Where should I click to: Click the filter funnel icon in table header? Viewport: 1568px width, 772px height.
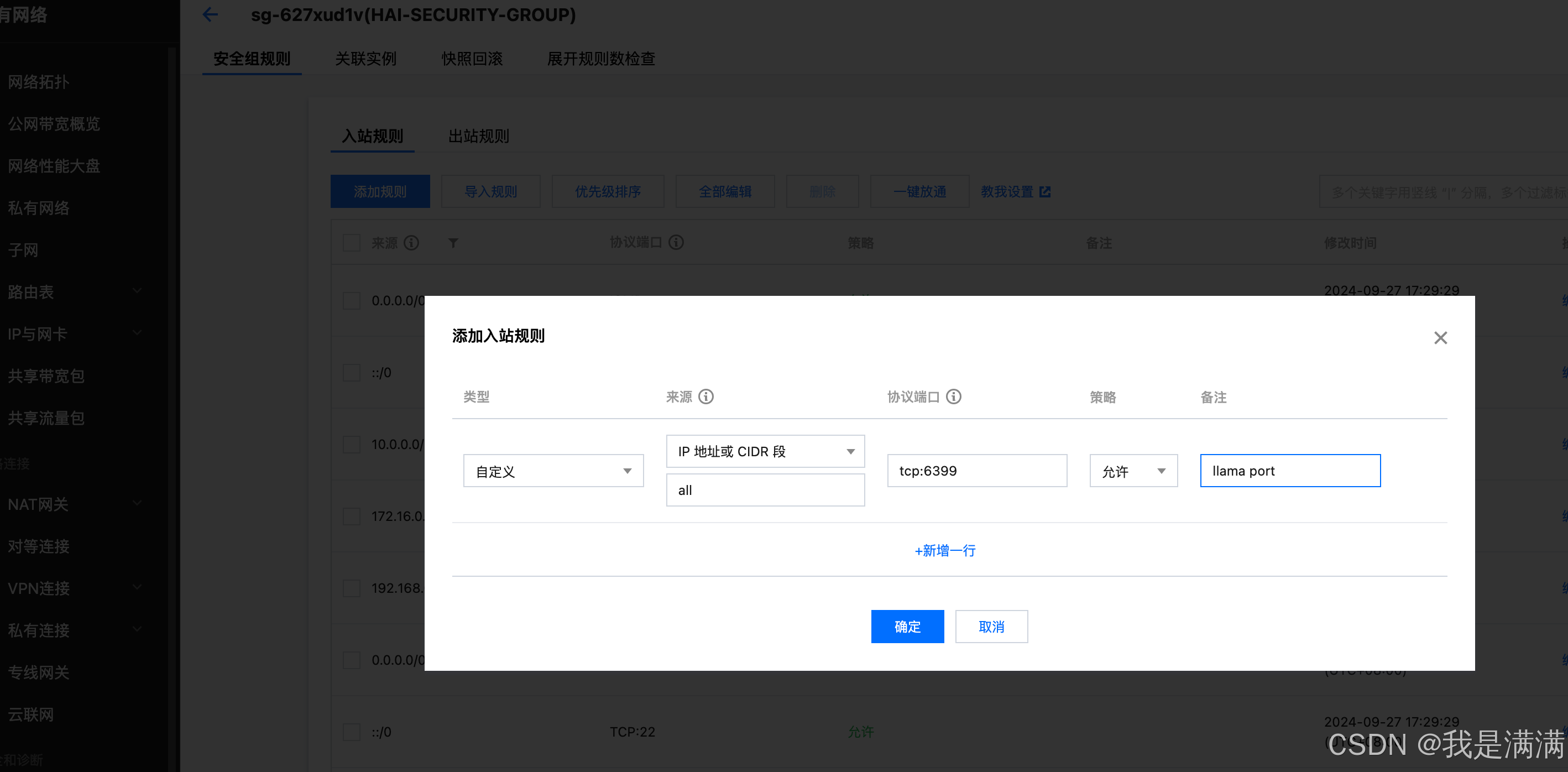pyautogui.click(x=453, y=243)
